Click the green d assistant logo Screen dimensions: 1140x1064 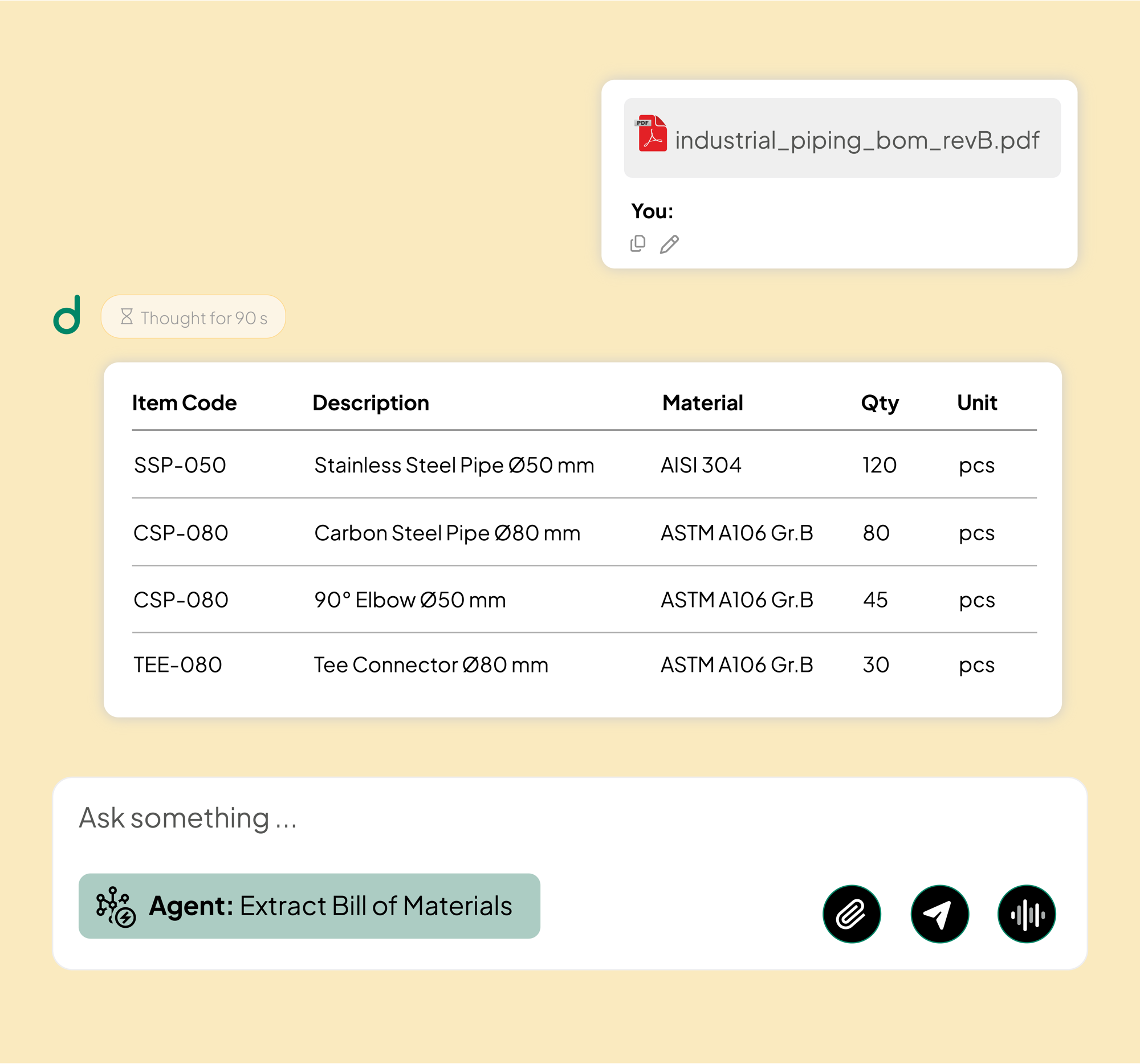67,315
